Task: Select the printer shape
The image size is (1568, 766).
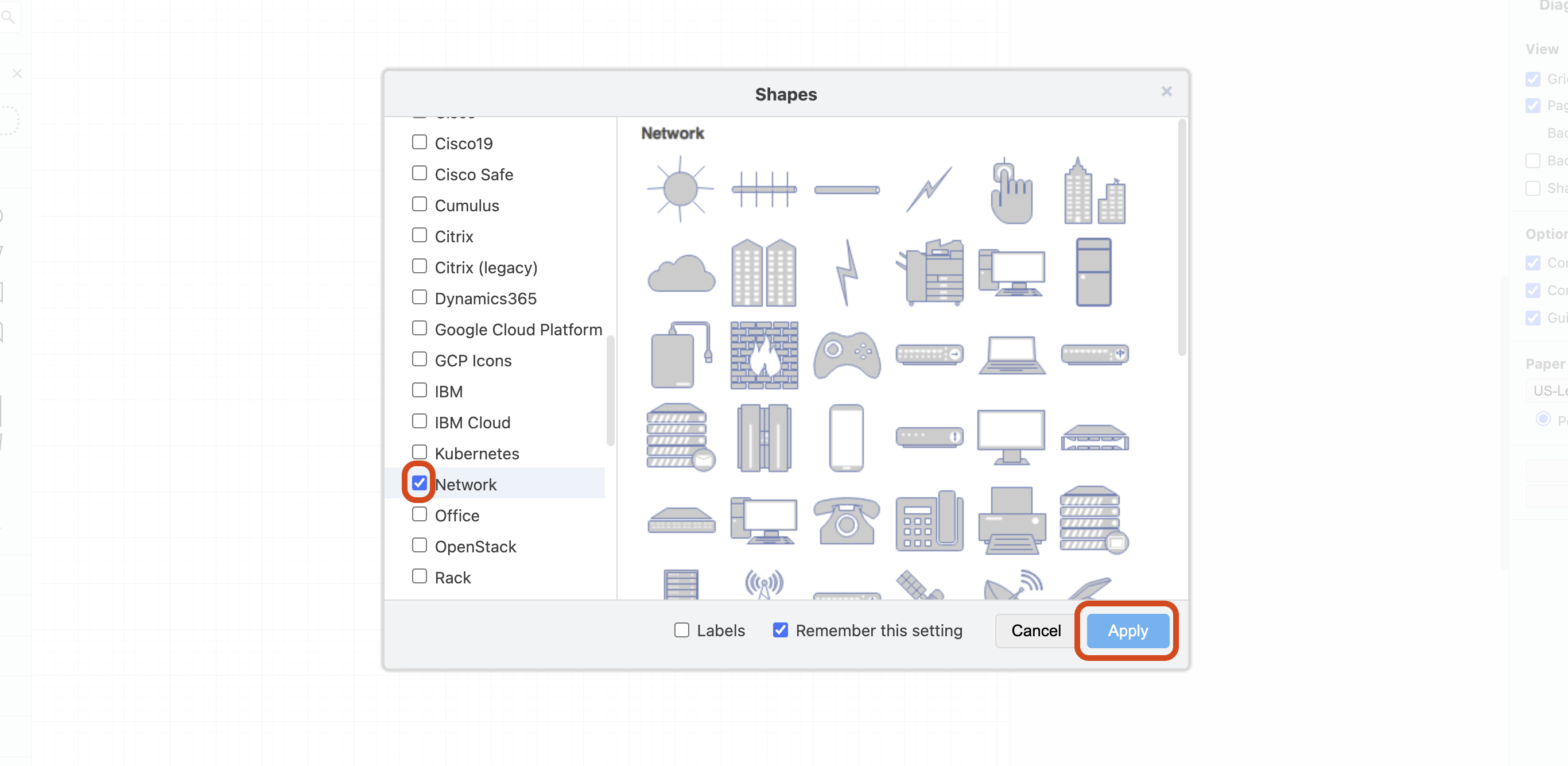Action: coord(1011,521)
